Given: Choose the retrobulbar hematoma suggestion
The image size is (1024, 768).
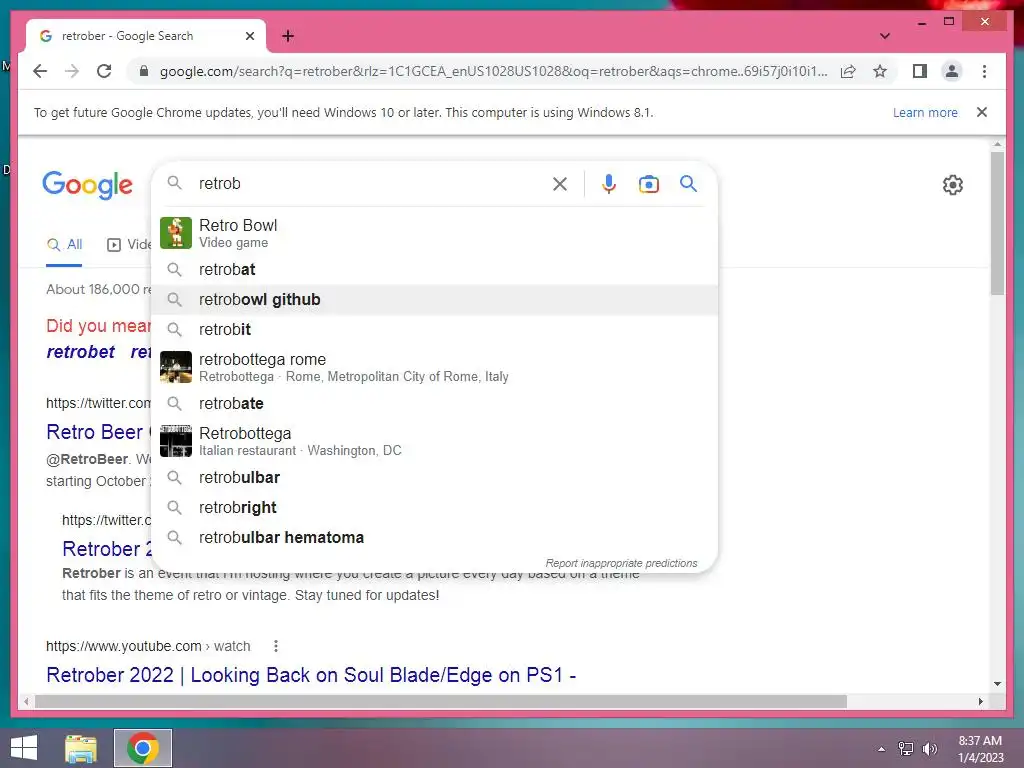Looking at the screenshot, I should [434, 537].
